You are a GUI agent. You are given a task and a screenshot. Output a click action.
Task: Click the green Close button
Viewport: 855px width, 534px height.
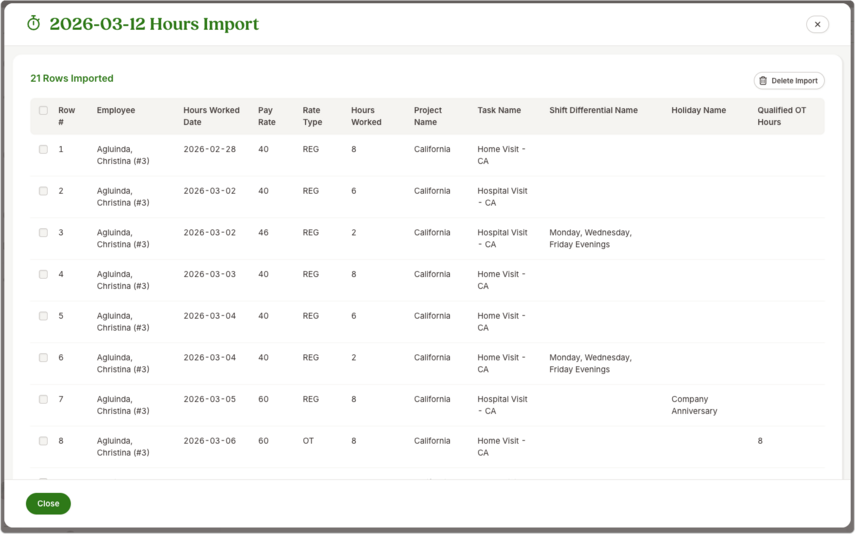(x=49, y=503)
